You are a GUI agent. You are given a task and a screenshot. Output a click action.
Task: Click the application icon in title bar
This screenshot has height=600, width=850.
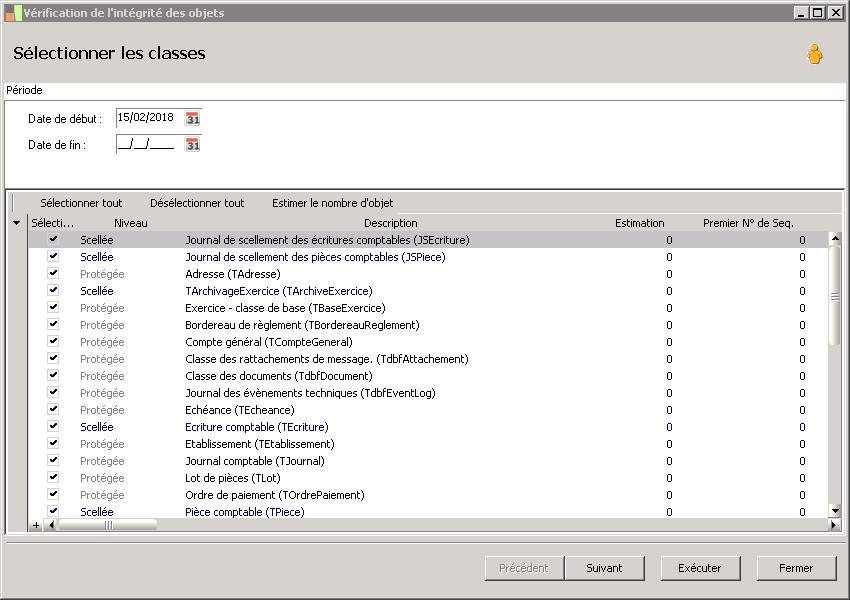click(13, 13)
